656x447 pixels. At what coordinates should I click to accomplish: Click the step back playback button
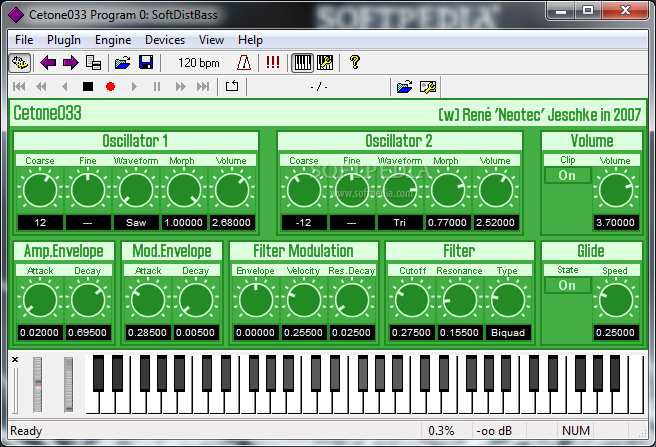(x=64, y=87)
